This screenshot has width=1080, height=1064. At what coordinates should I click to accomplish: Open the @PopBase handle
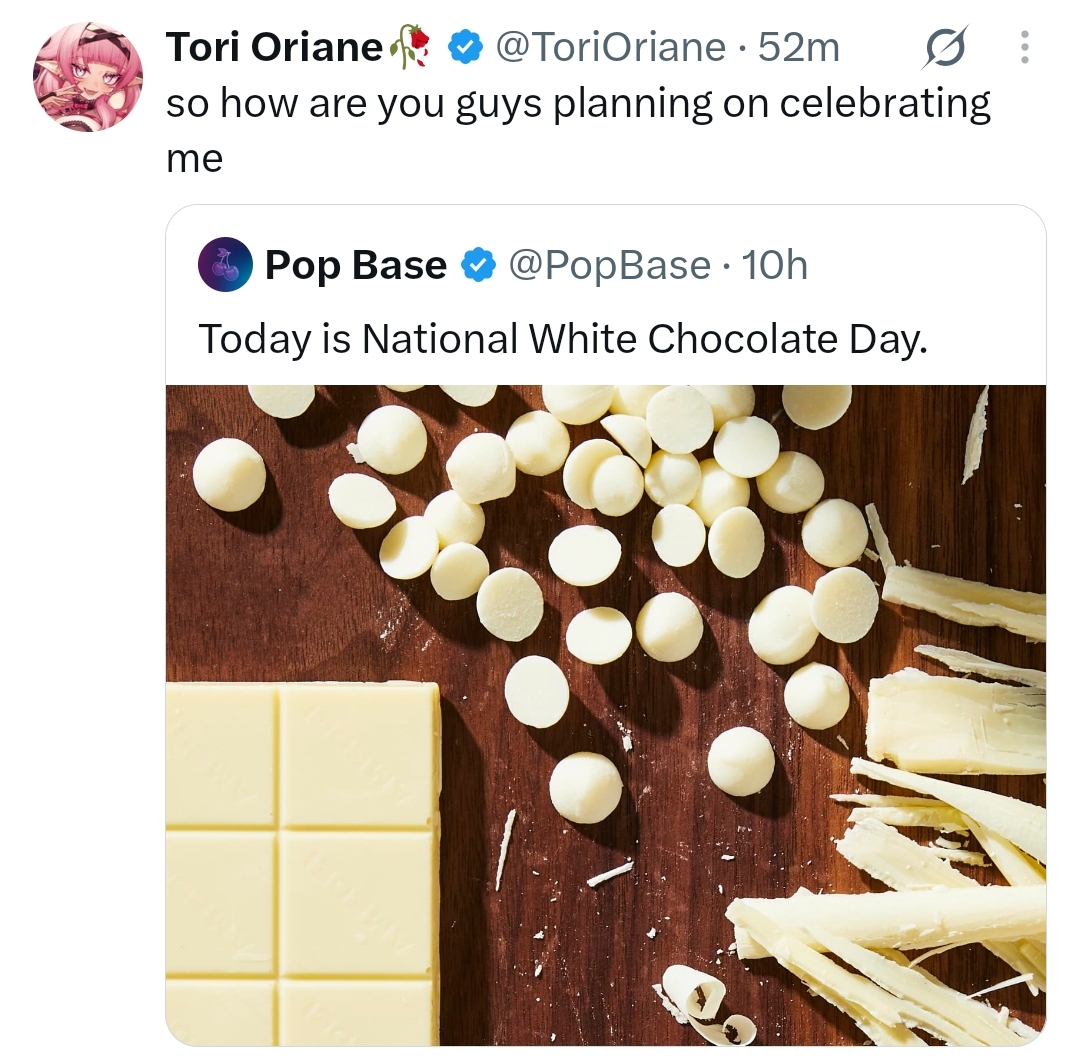click(610, 266)
